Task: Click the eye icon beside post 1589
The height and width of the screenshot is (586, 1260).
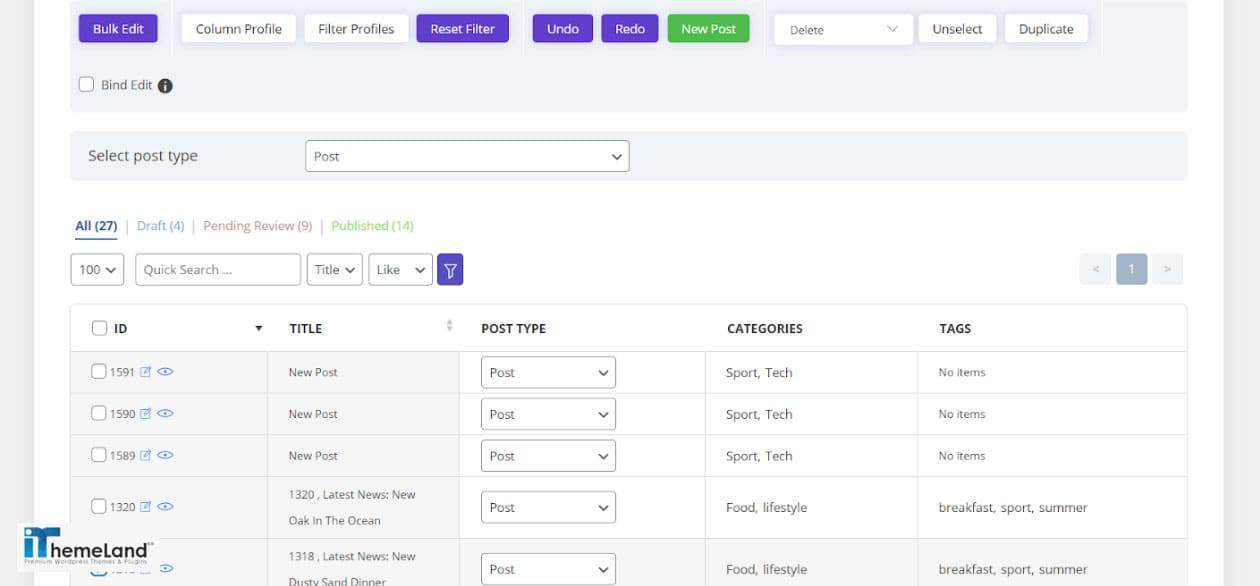Action: coord(164,455)
